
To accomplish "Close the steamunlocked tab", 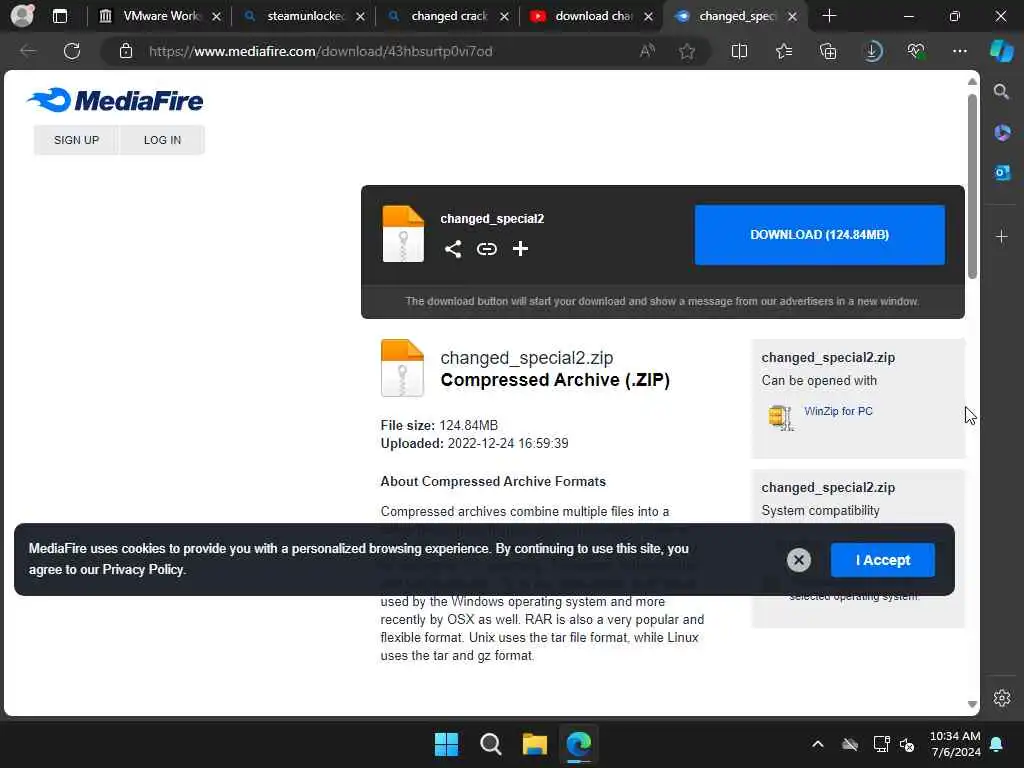I will 360,16.
